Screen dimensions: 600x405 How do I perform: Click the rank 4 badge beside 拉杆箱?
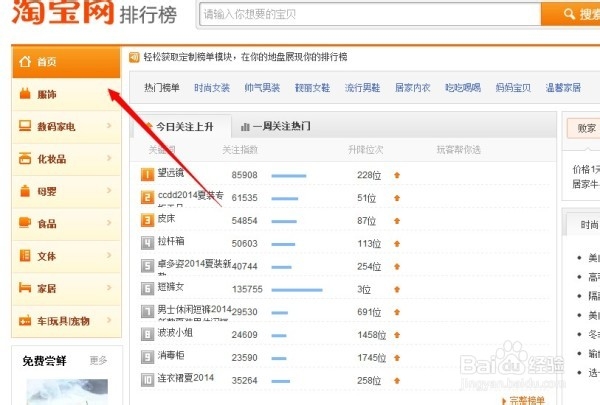pos(147,243)
